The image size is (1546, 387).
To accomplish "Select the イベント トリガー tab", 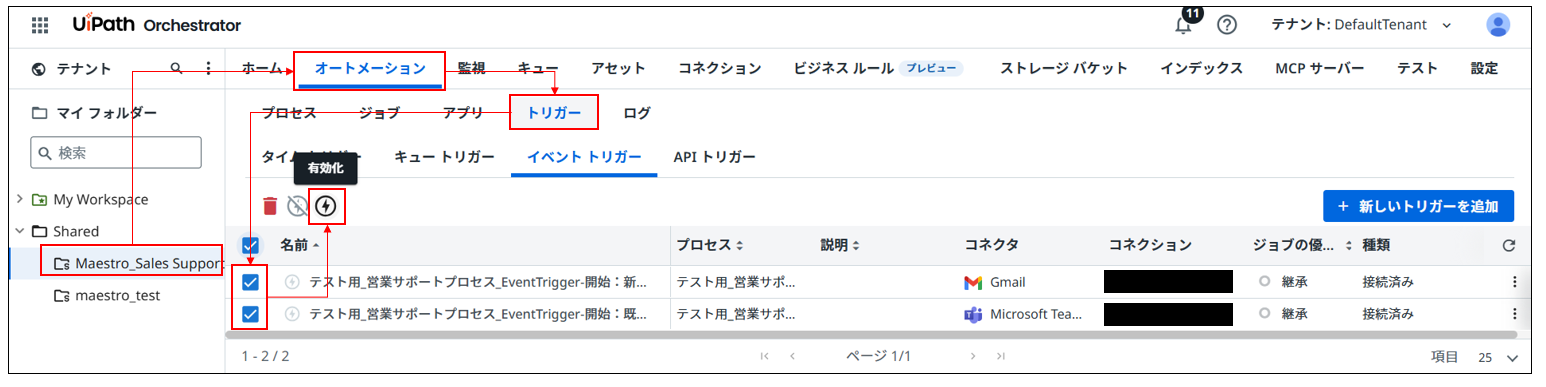I will point(584,157).
